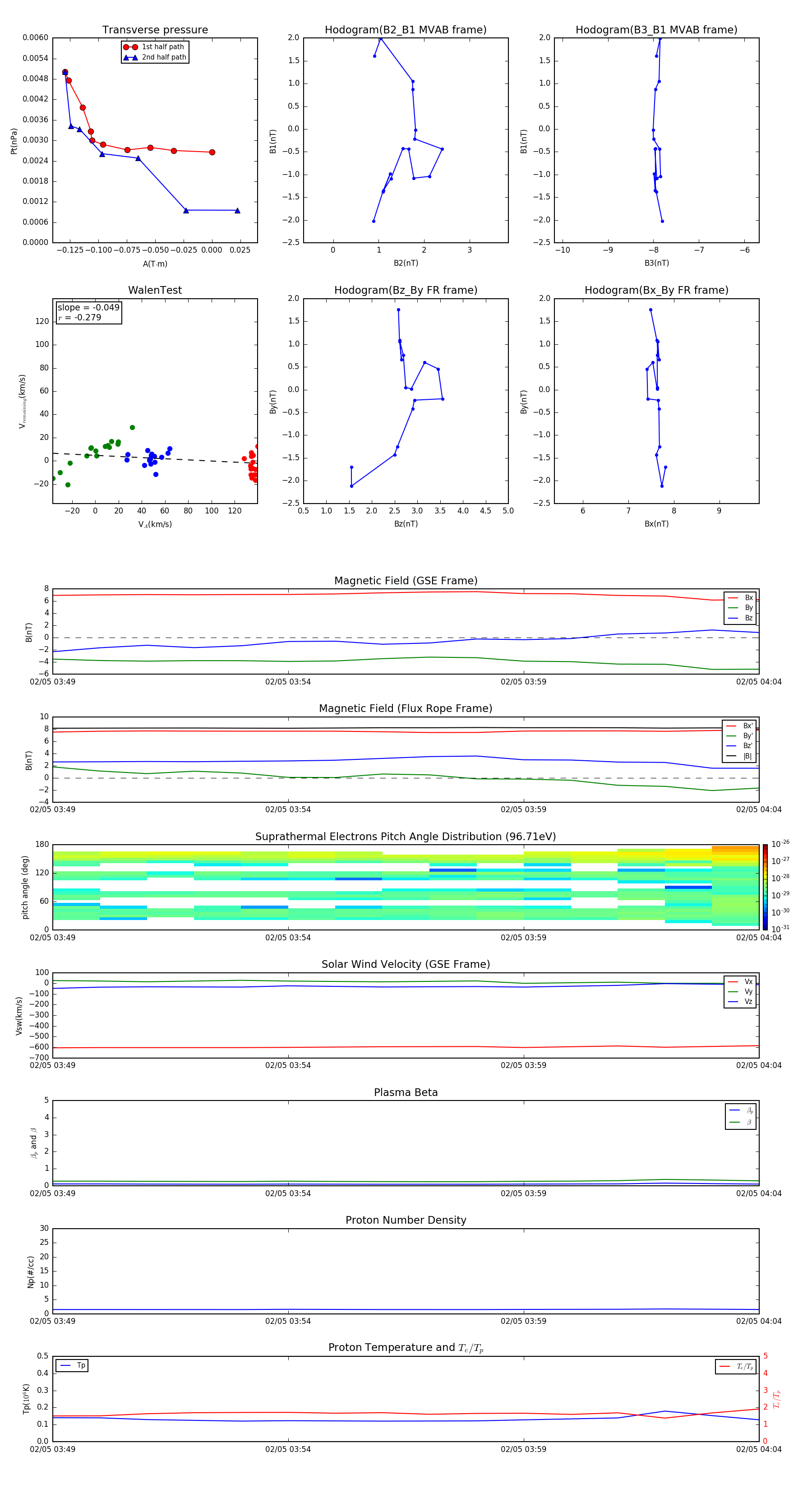Click the 'Bx(nT)' x-axis label
Screen dimensions: 812x1489
coord(656,524)
